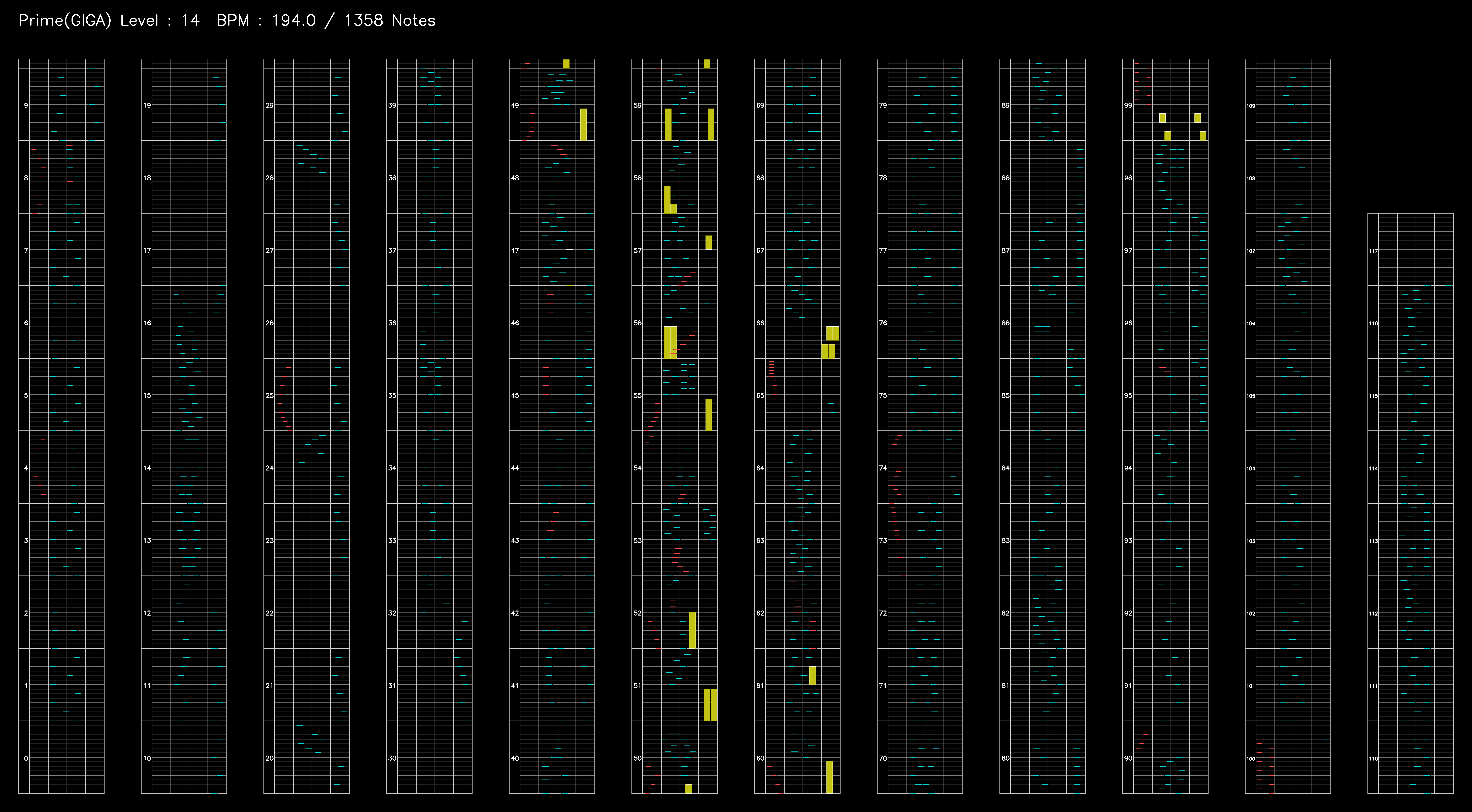Select measure number 29 label
This screenshot has height=812, width=1472.
tap(270, 105)
